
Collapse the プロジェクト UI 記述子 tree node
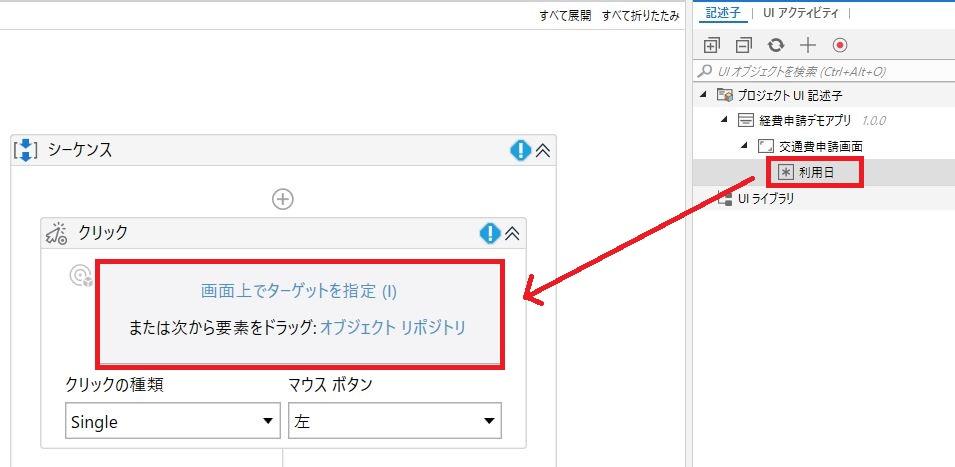704,94
